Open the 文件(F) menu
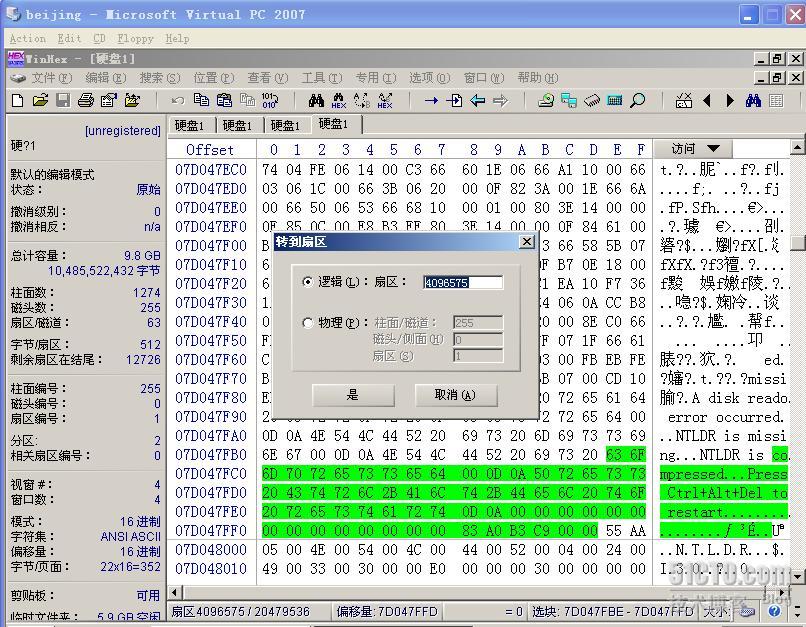 coord(51,78)
